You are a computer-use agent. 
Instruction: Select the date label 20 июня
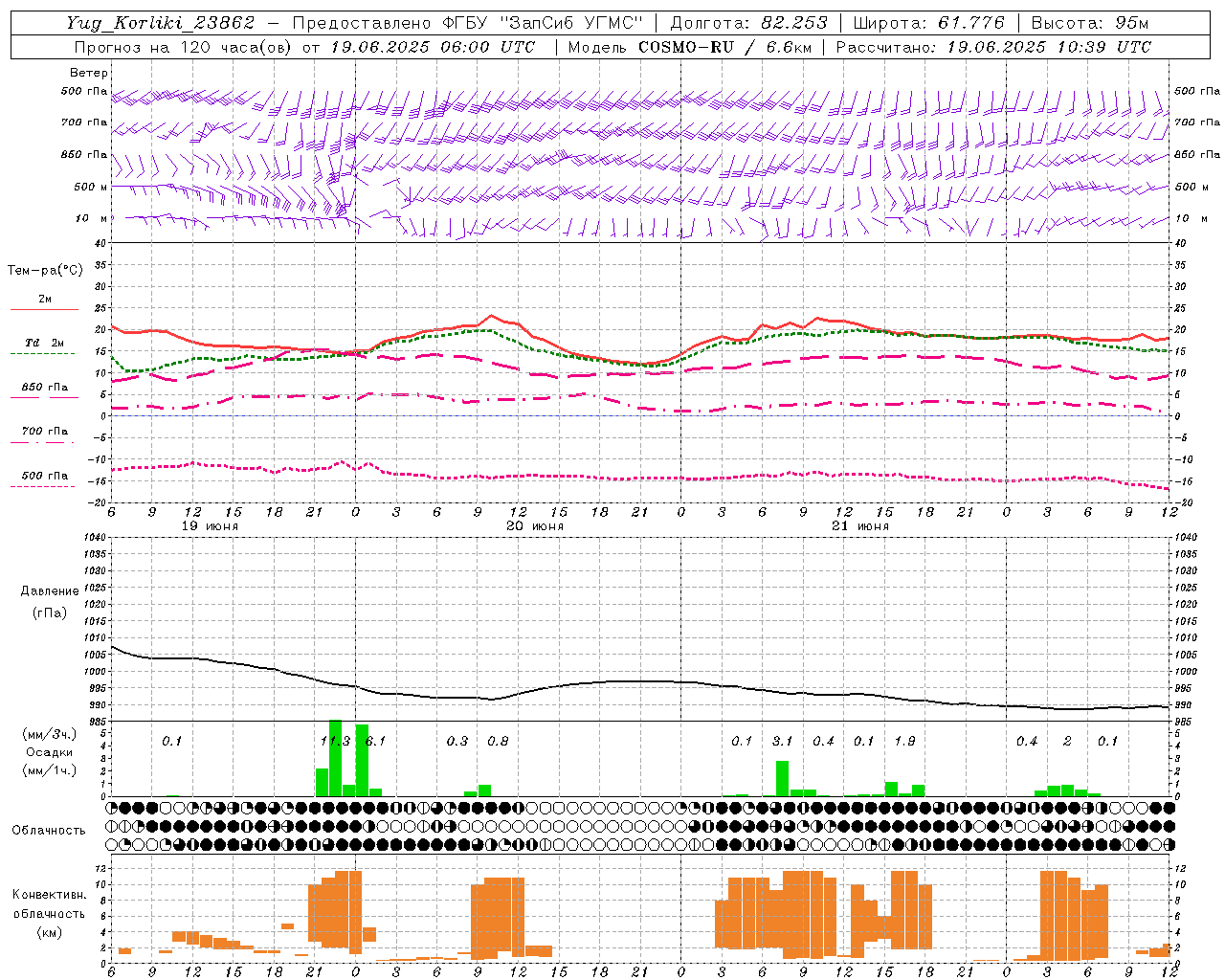click(x=535, y=526)
